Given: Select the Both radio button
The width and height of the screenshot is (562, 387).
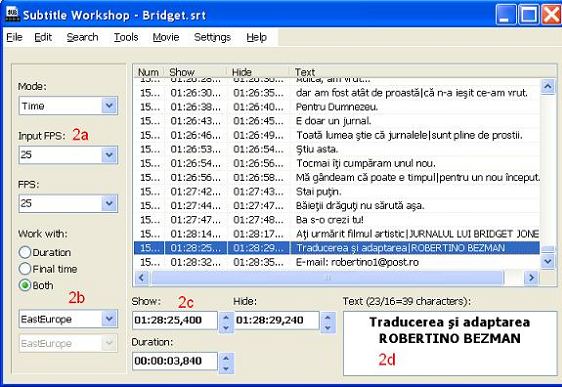Looking at the screenshot, I should (24, 285).
